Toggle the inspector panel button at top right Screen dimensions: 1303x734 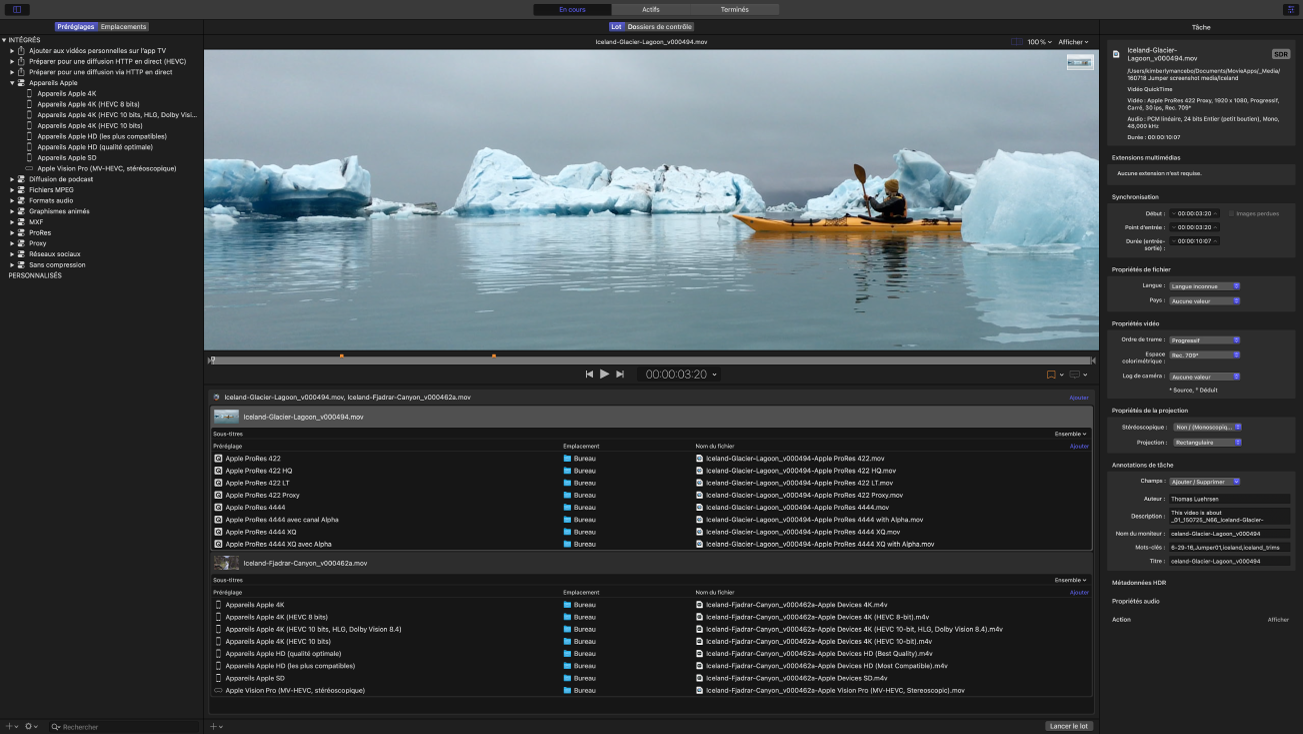(1290, 9)
